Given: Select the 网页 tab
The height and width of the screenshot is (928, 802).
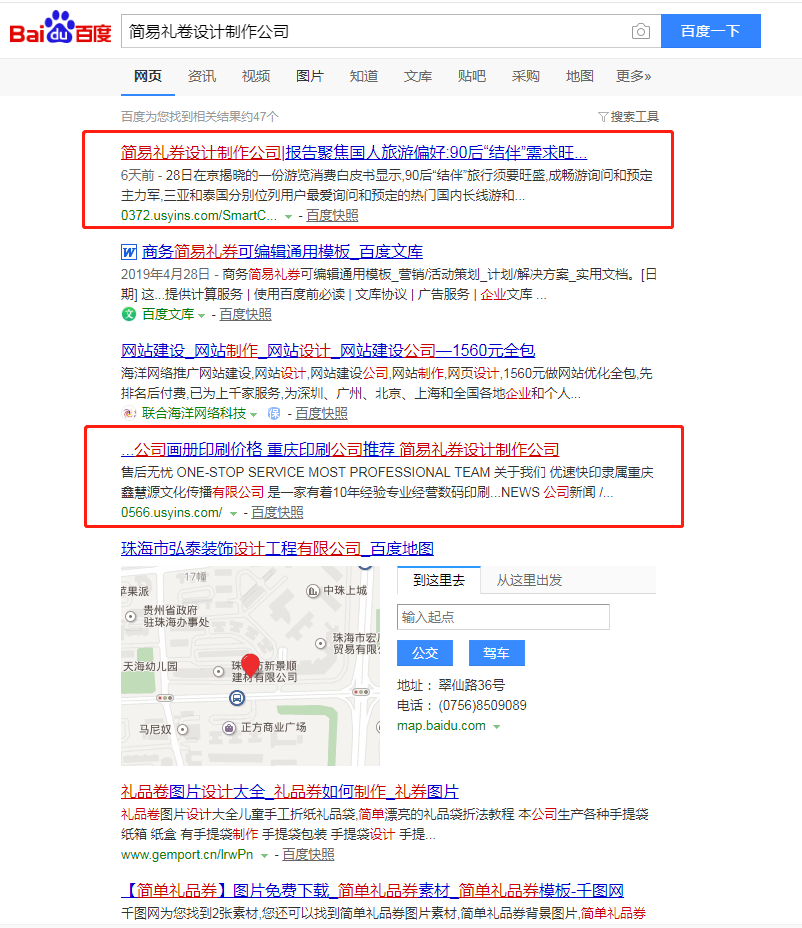Looking at the screenshot, I should click(x=148, y=76).
